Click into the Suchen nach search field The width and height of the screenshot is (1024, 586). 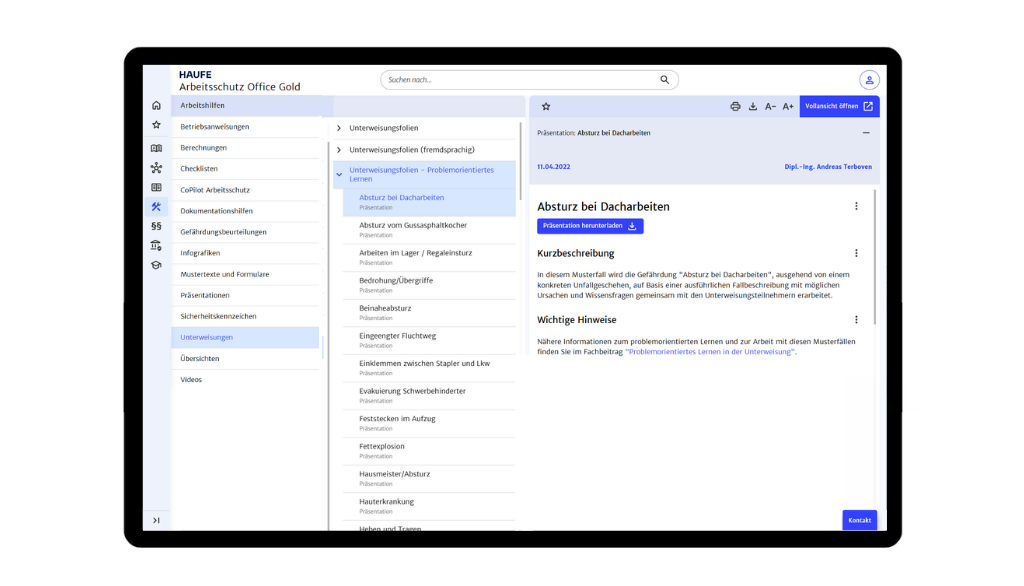click(520, 80)
